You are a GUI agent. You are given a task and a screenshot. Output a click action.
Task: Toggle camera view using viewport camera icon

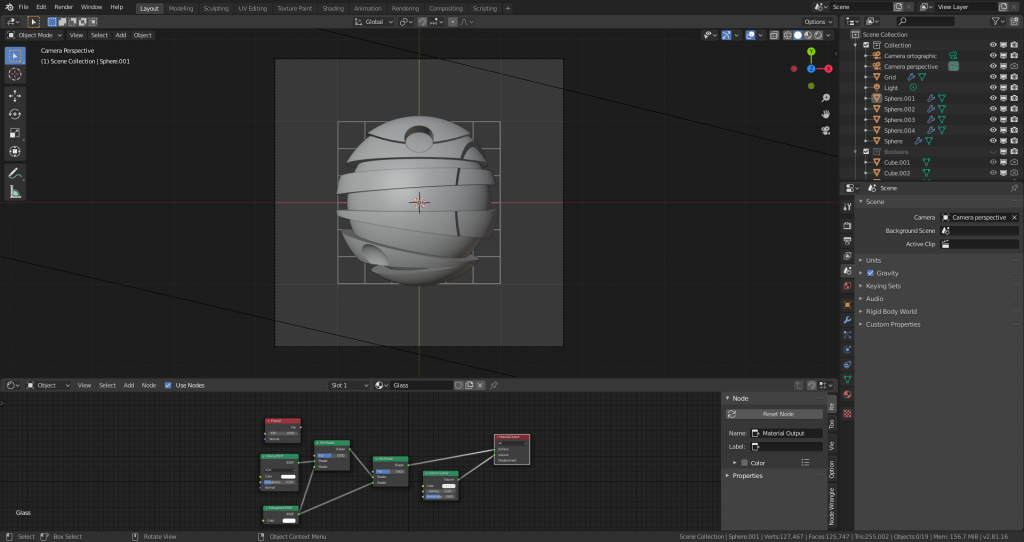[826, 129]
